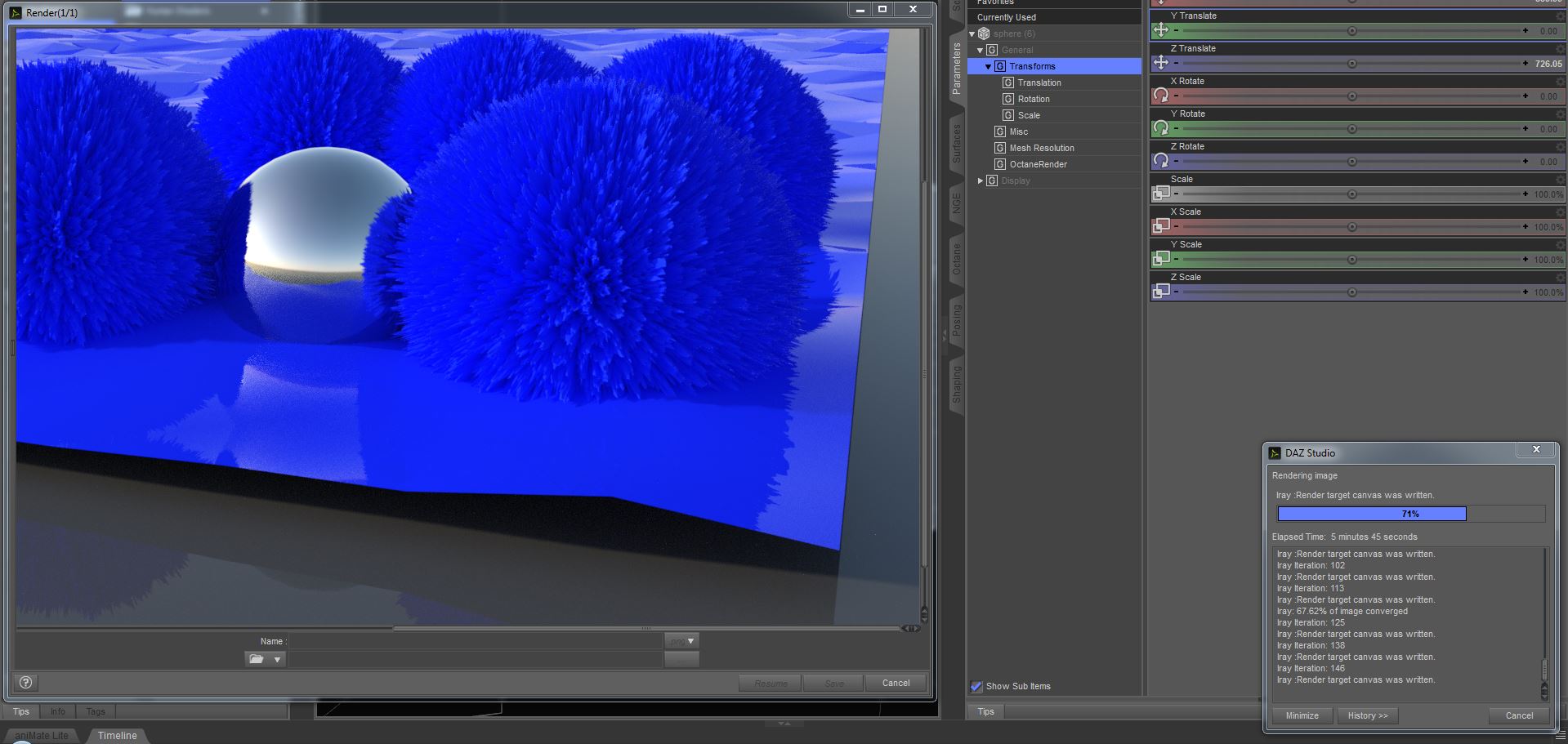
Task: Click the Z Translate move icon
Action: pyautogui.click(x=1160, y=63)
